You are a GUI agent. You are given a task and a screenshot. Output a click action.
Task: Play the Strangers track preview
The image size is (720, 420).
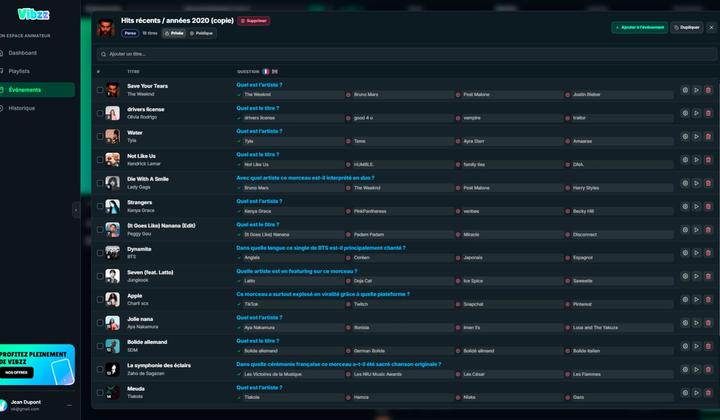(x=696, y=207)
